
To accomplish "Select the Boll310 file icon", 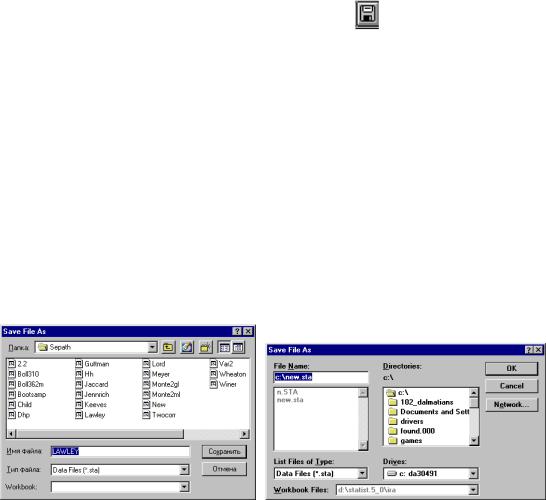I will tap(12, 374).
